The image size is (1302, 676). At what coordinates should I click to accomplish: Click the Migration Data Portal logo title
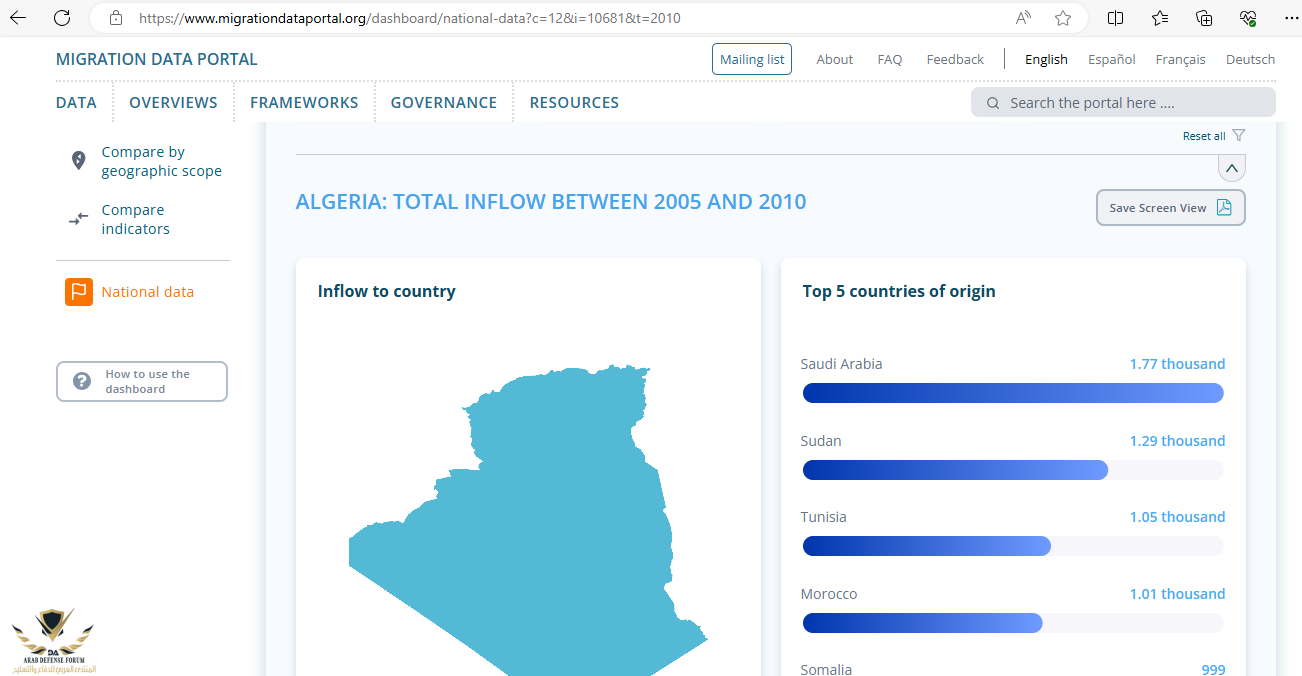[157, 59]
